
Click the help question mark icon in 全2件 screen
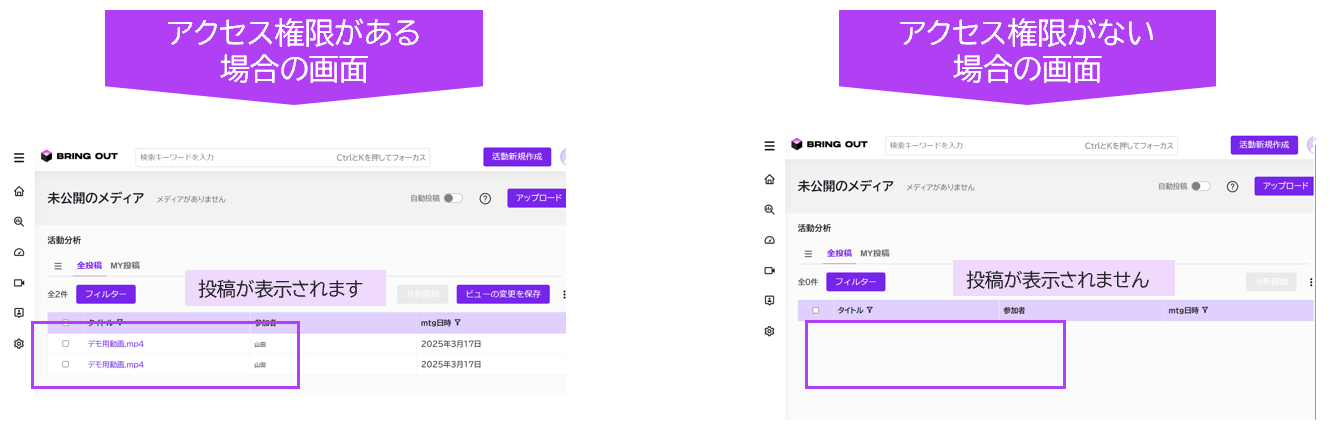pyautogui.click(x=485, y=199)
